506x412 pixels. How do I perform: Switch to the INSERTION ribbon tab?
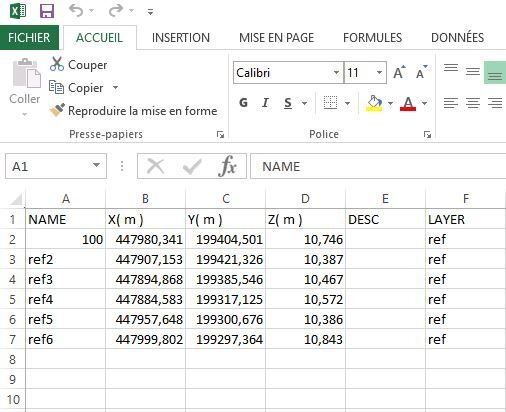[181, 38]
